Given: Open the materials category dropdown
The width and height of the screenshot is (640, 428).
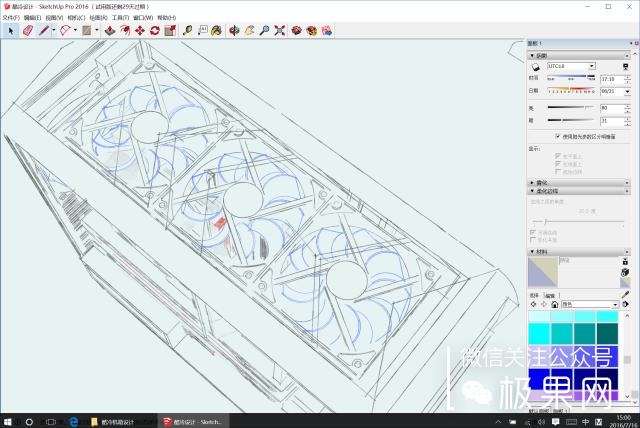Looking at the screenshot, I should [614, 304].
